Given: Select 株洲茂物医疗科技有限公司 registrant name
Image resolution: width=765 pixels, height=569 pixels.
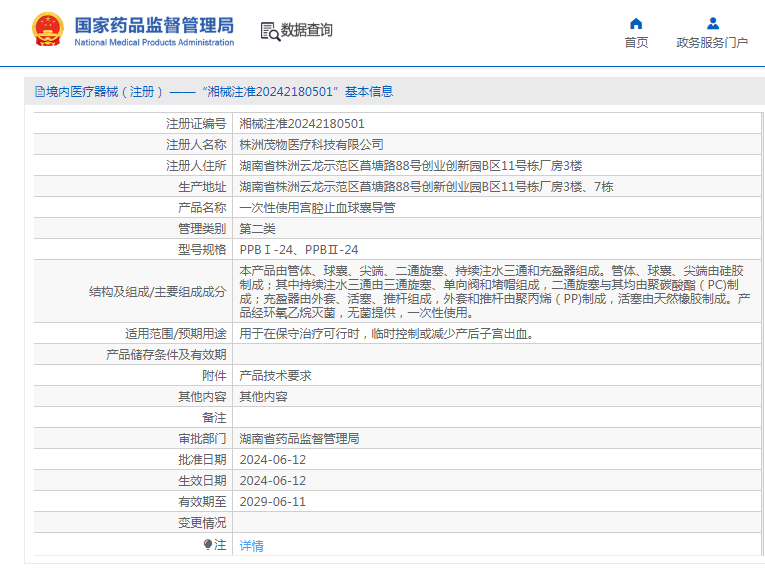Looking at the screenshot, I should [x=311, y=145].
